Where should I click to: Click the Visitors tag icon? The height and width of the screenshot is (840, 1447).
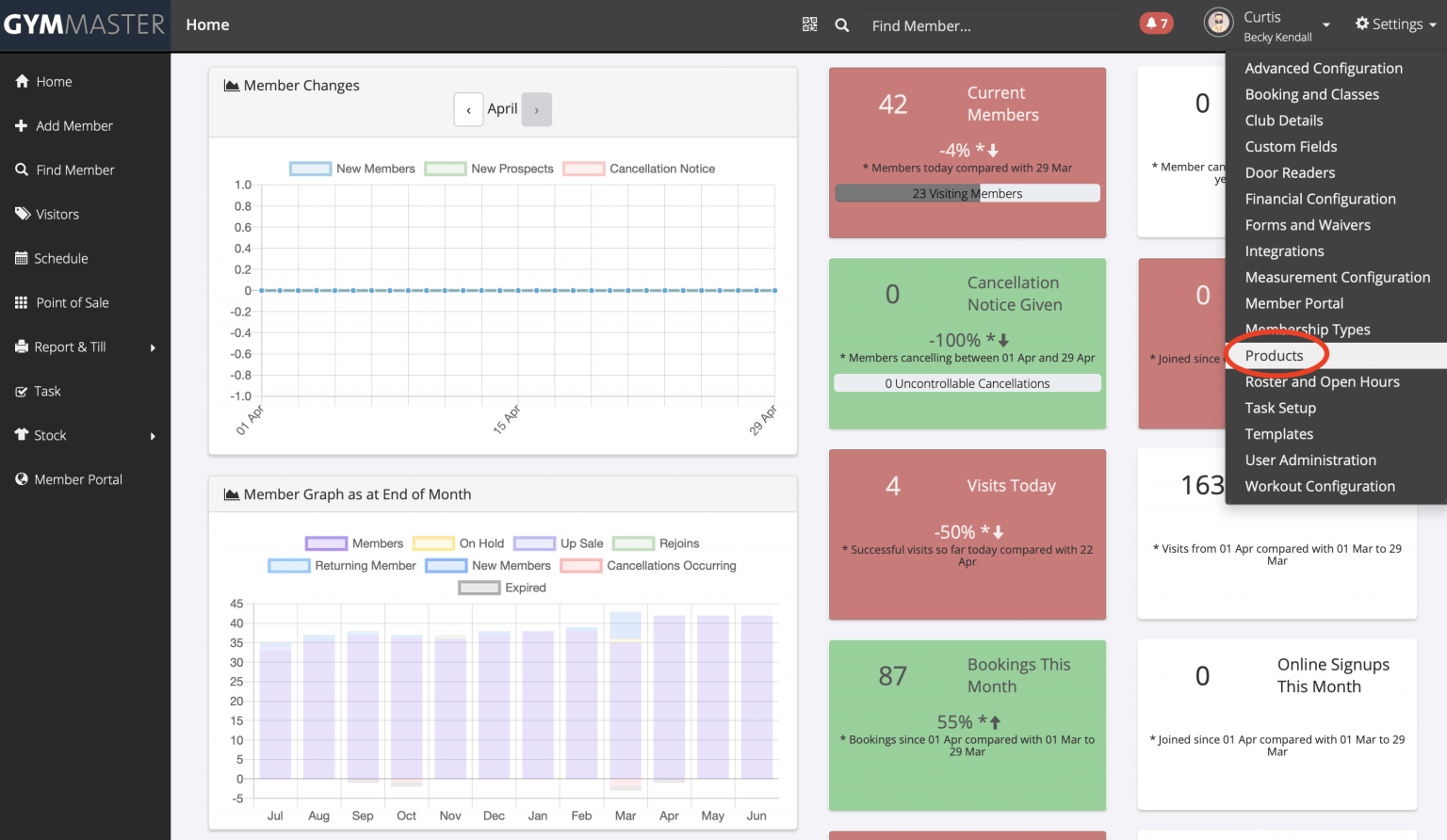pyautogui.click(x=22, y=214)
